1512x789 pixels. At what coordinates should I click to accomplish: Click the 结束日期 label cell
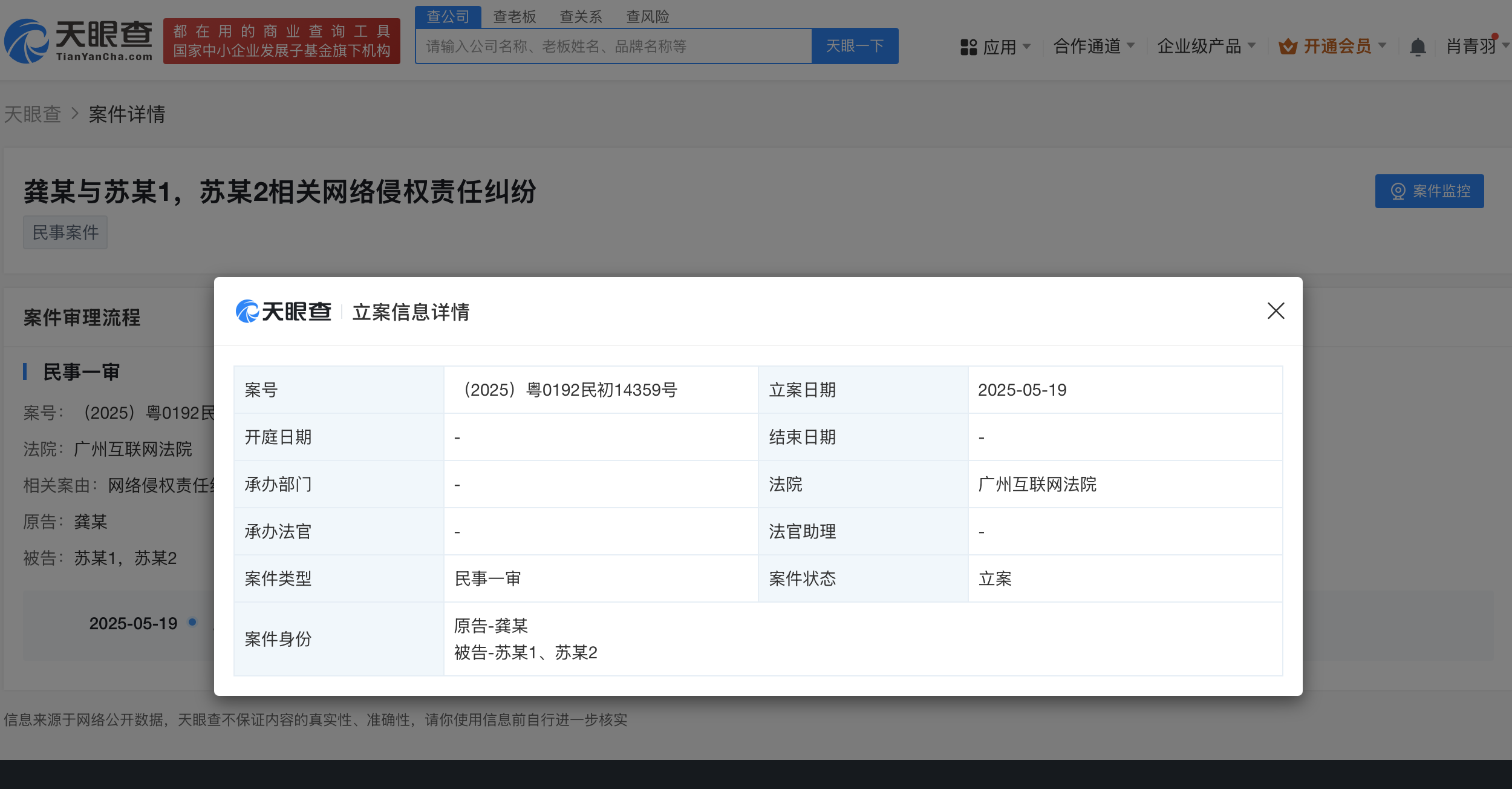tap(863, 437)
